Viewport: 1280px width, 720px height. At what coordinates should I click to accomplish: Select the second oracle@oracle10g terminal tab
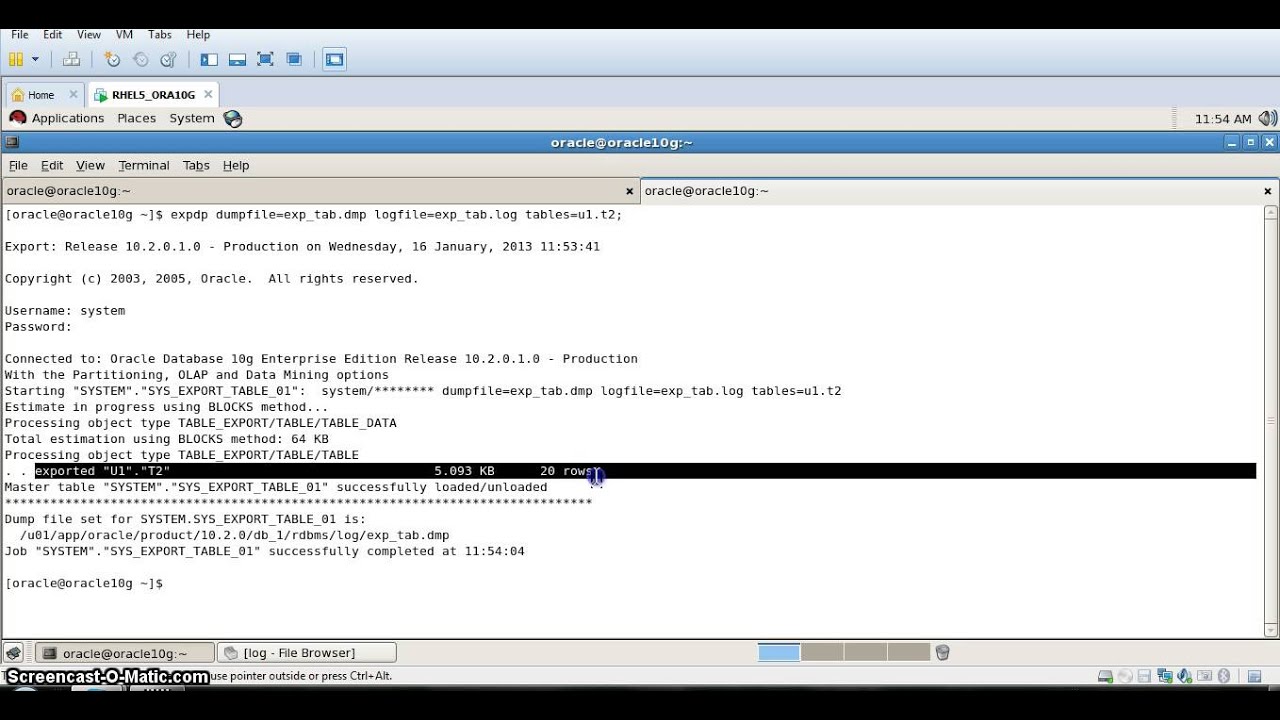959,191
